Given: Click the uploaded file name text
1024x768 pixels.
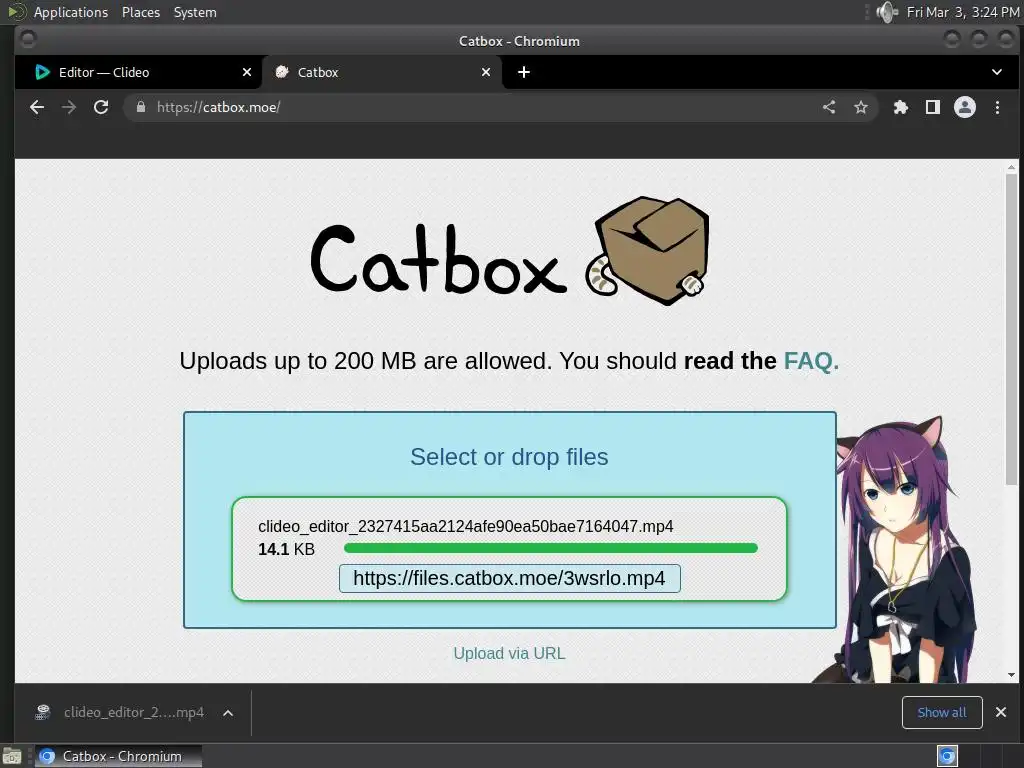Looking at the screenshot, I should pos(466,526).
